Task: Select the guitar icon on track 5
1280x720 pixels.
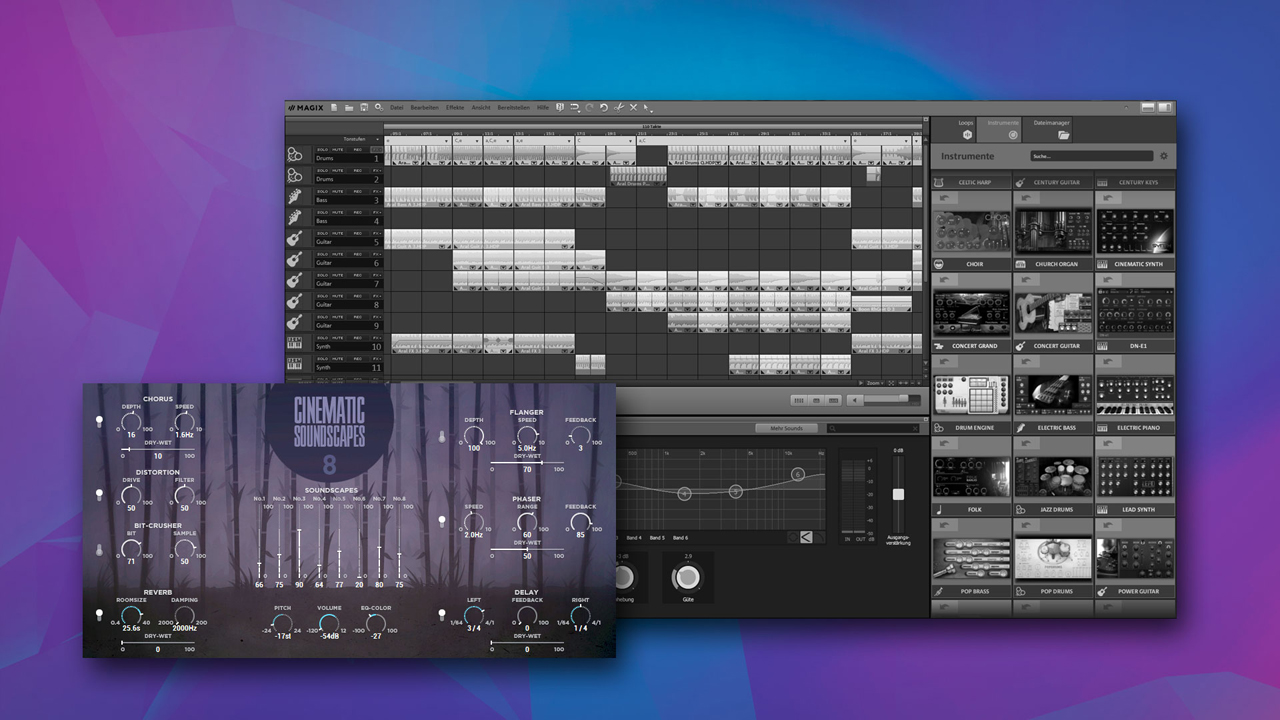Action: point(295,238)
